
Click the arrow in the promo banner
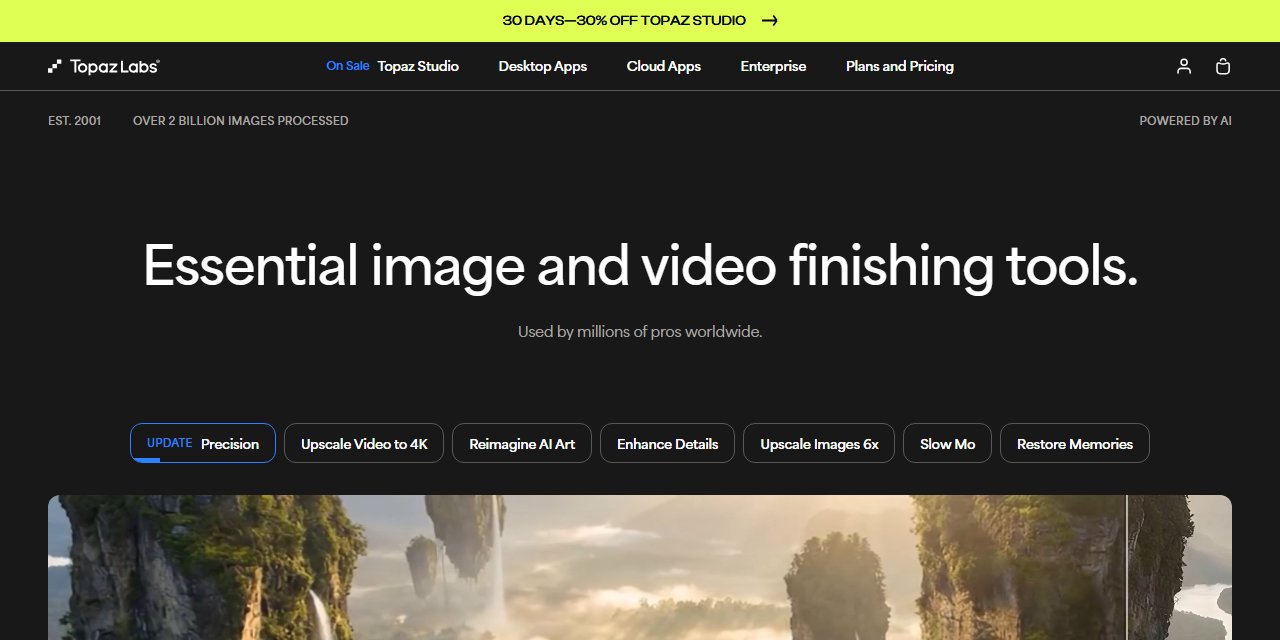tap(769, 20)
